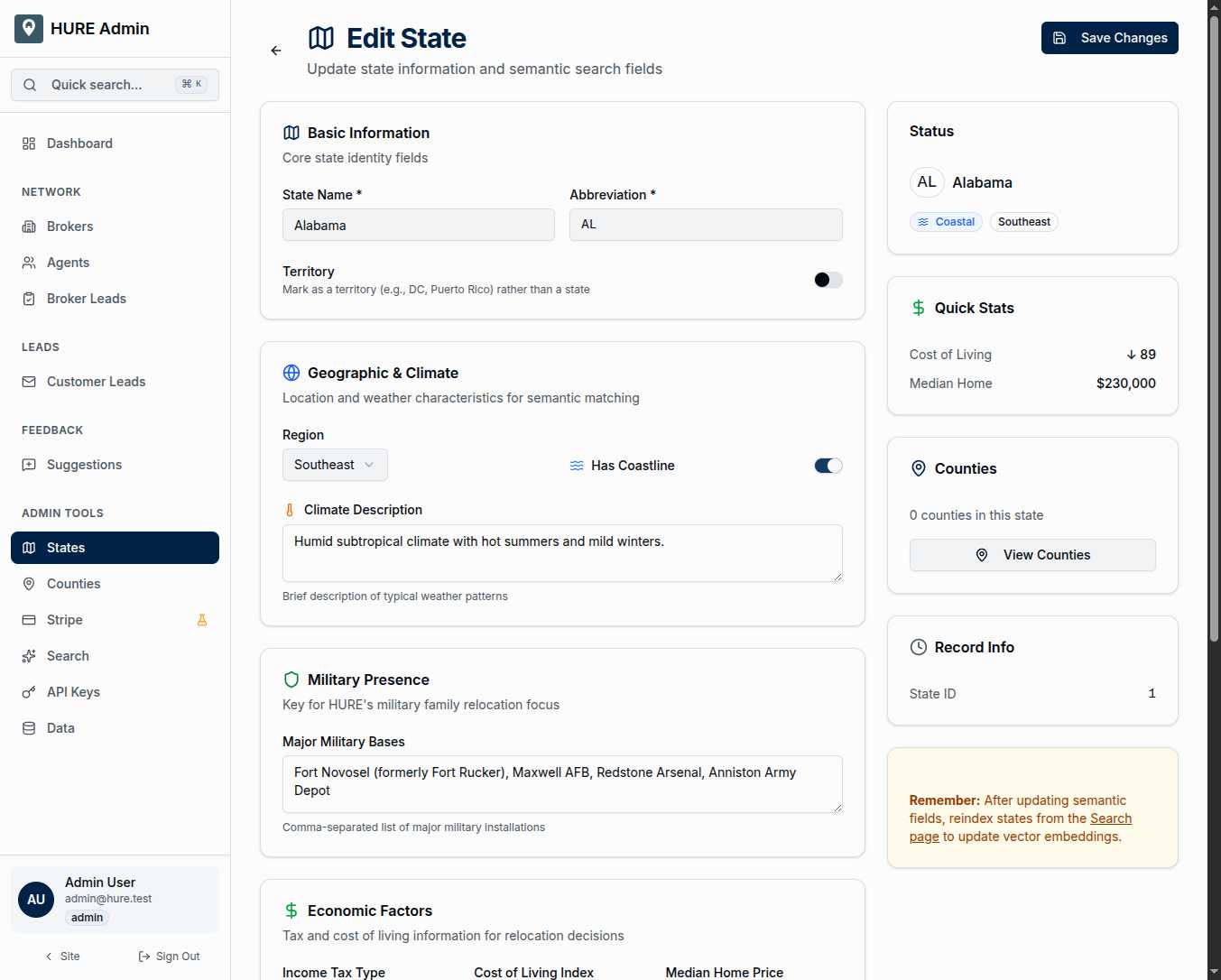1221x980 pixels.
Task: Click the Customer Leads envelope icon
Action: (29, 381)
